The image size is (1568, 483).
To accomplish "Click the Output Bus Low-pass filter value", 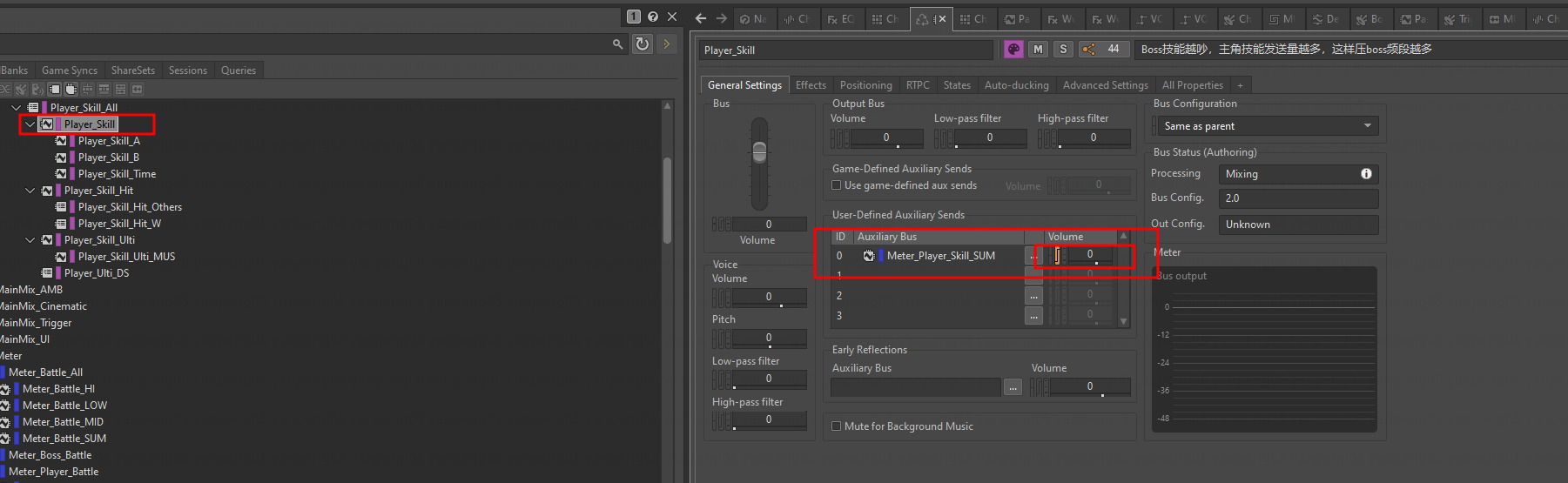I will [x=990, y=138].
